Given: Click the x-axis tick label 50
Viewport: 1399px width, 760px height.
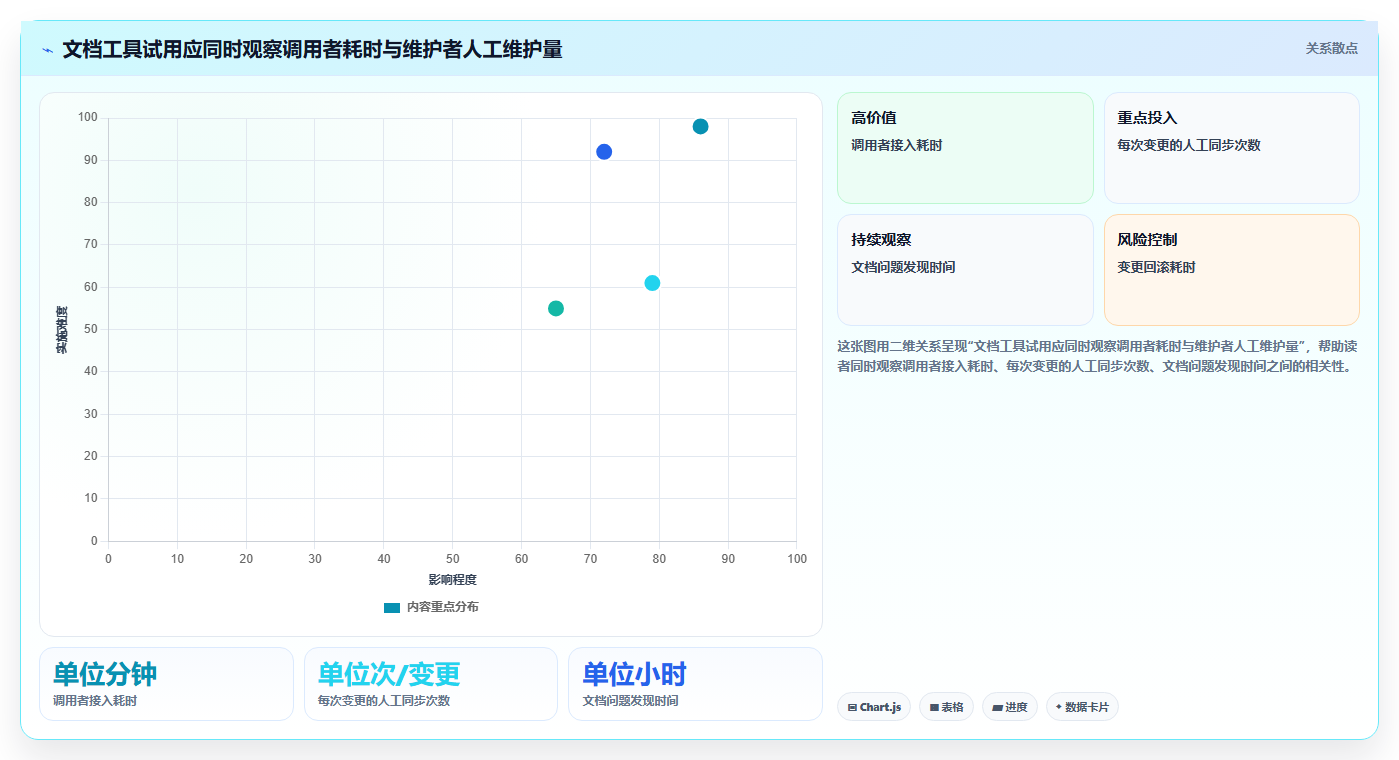Looking at the screenshot, I should click(452, 559).
